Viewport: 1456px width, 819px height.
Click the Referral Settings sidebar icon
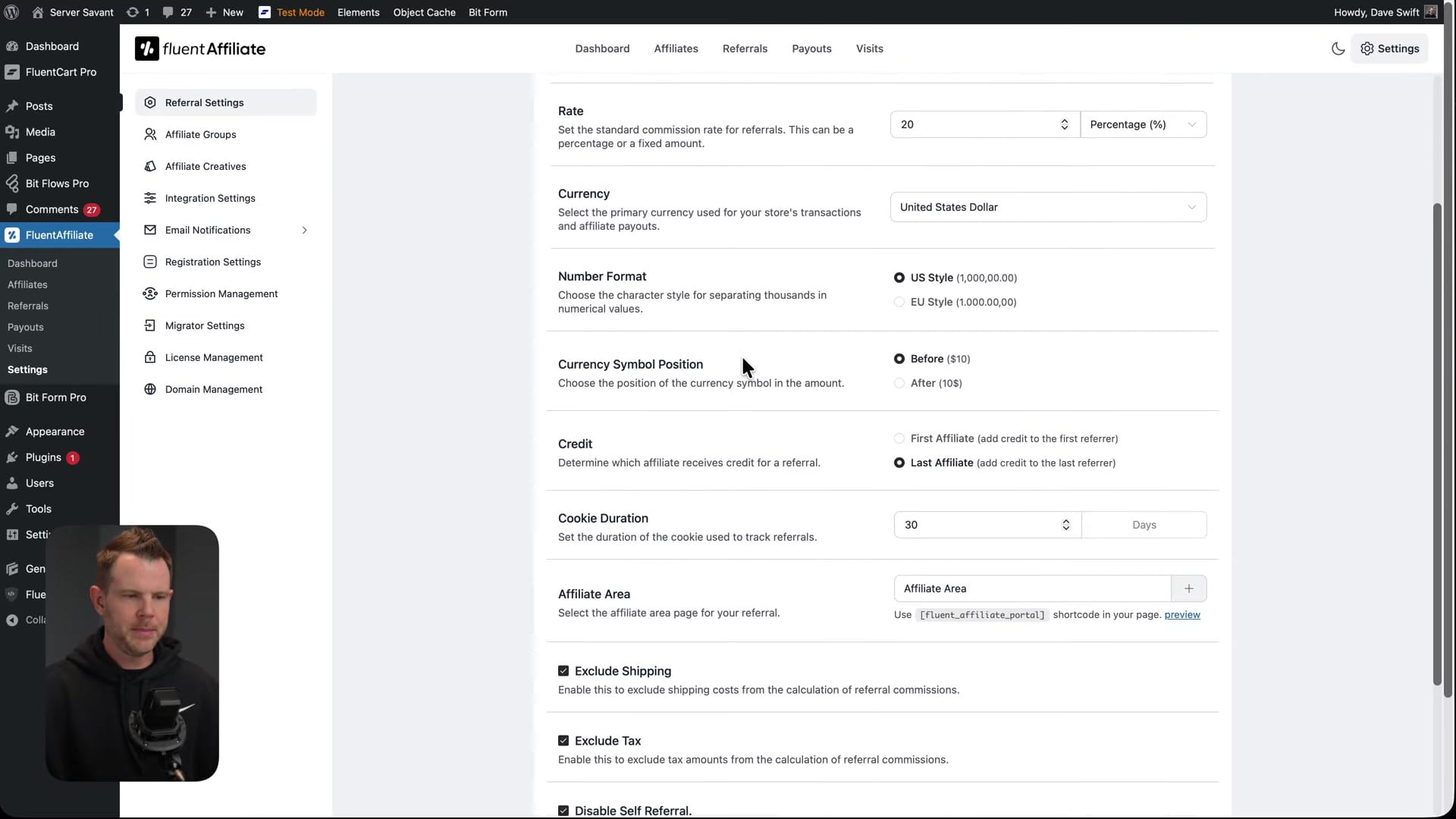150,102
